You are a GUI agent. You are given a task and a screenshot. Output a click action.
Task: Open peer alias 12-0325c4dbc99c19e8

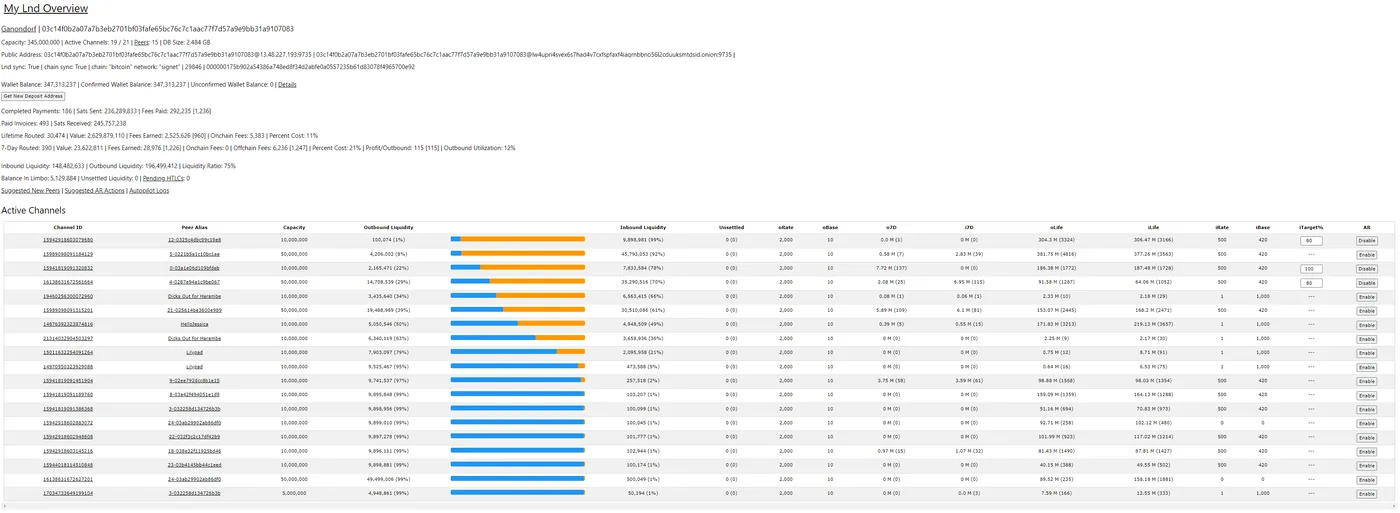[x=194, y=241]
